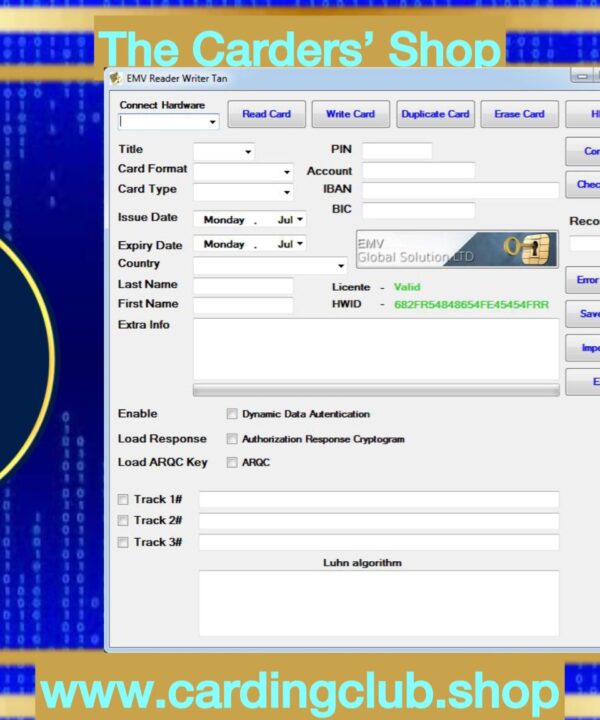Click the Erase Card button
Screen dimensions: 600x720
pos(519,114)
